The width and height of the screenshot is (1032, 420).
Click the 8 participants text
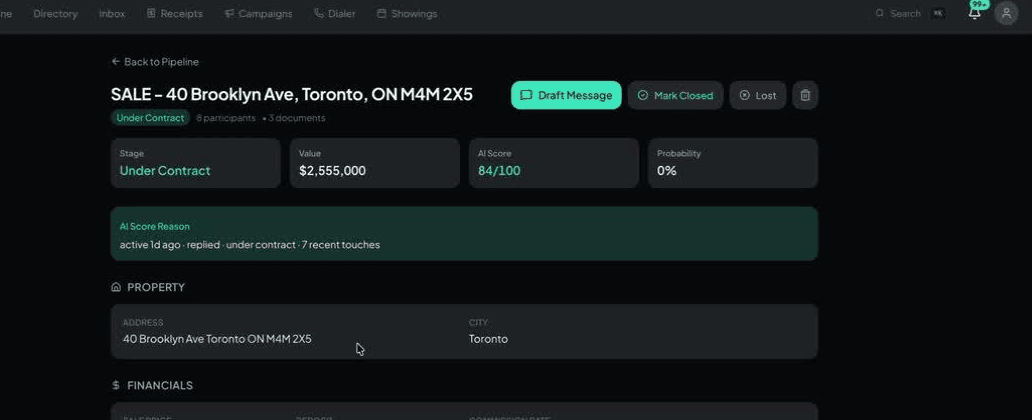pos(226,118)
